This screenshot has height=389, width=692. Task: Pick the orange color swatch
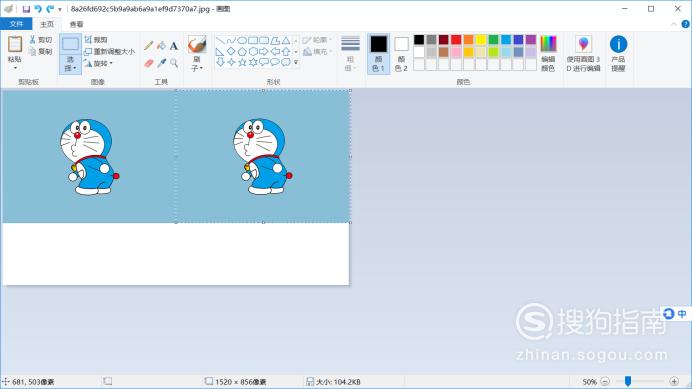[x=468, y=40]
